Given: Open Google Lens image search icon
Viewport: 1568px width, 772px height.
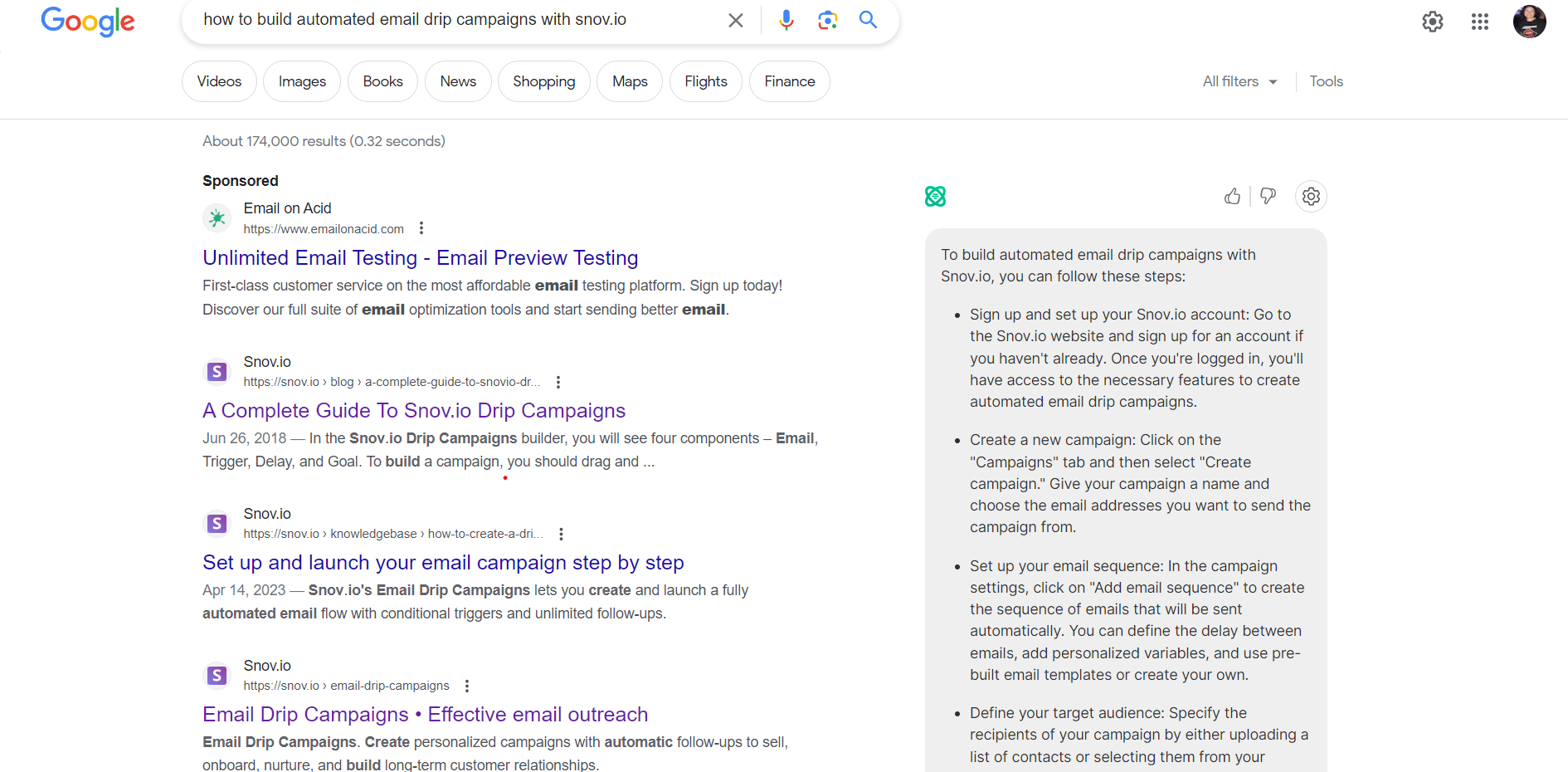Looking at the screenshot, I should pyautogui.click(x=827, y=20).
